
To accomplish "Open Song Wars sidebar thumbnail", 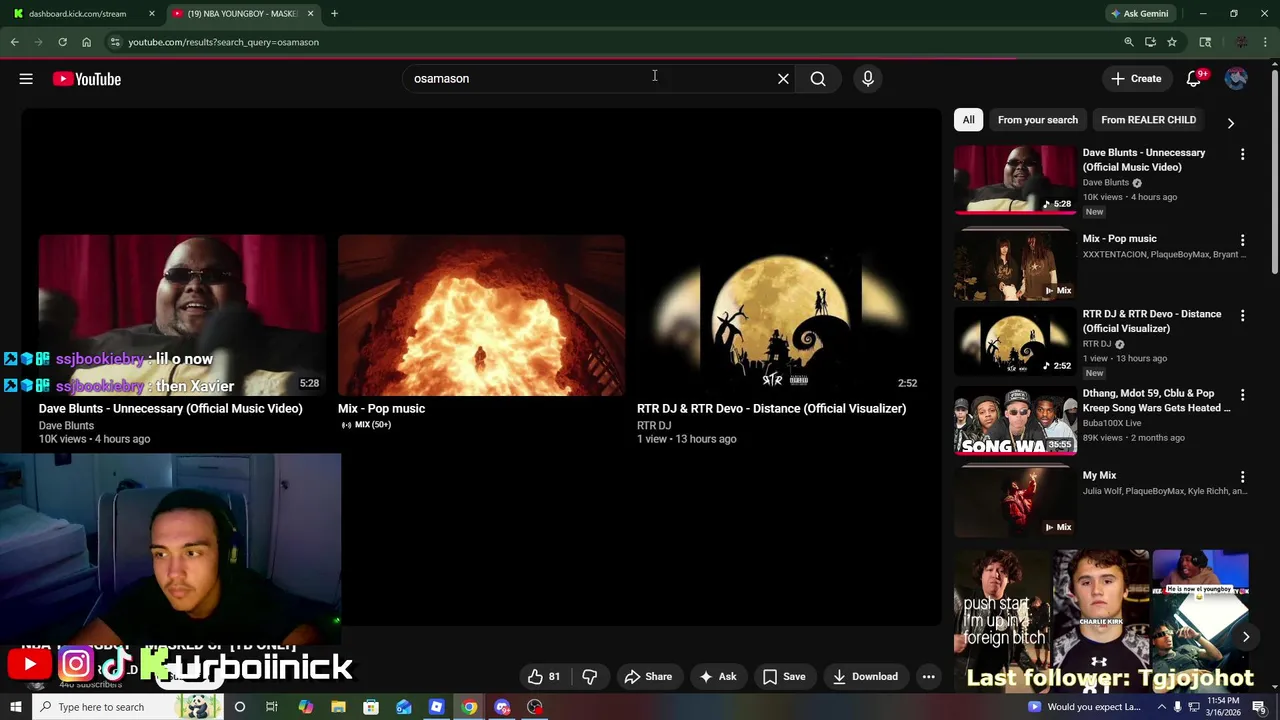I will click(1015, 421).
